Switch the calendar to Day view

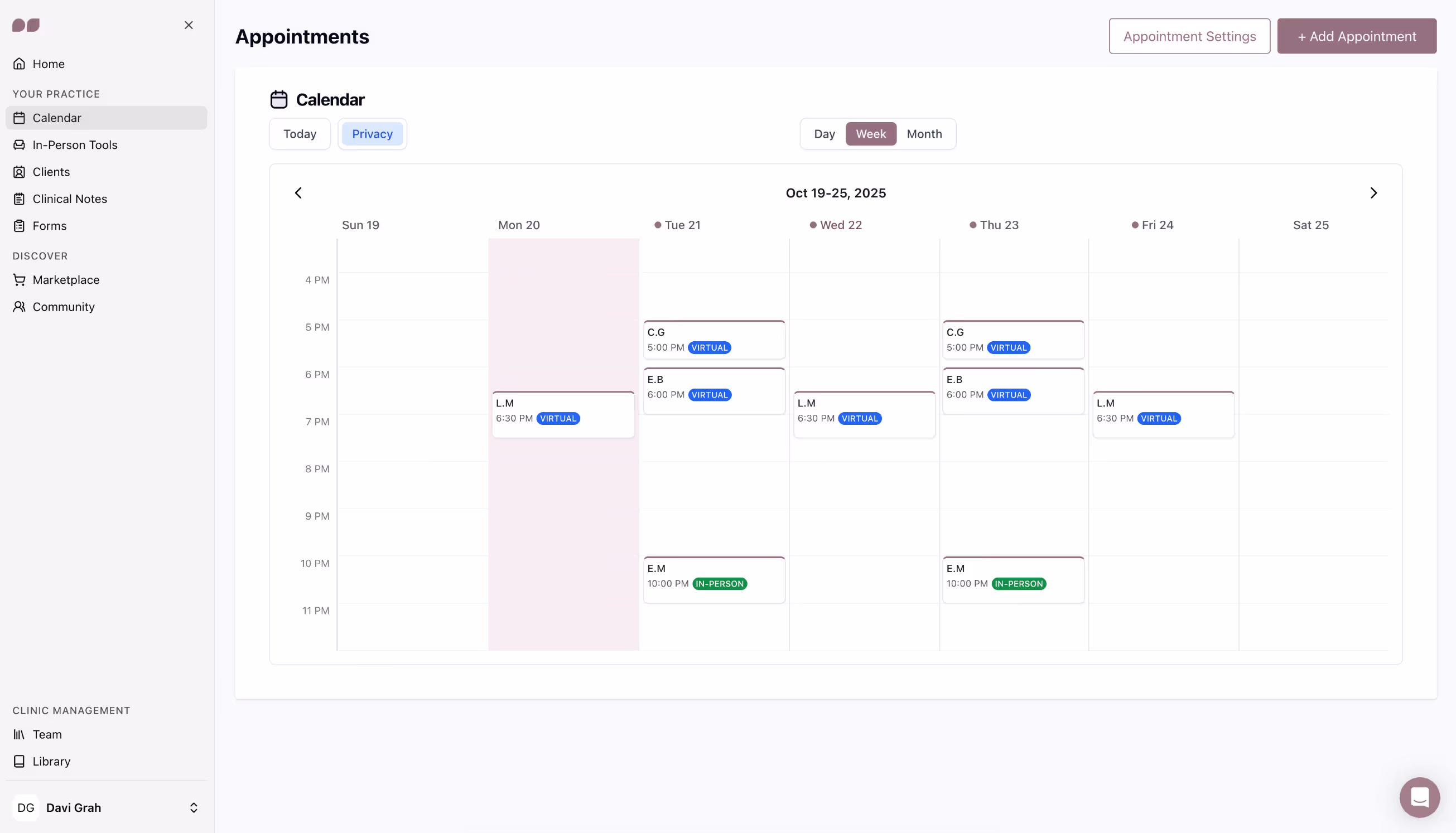click(824, 133)
